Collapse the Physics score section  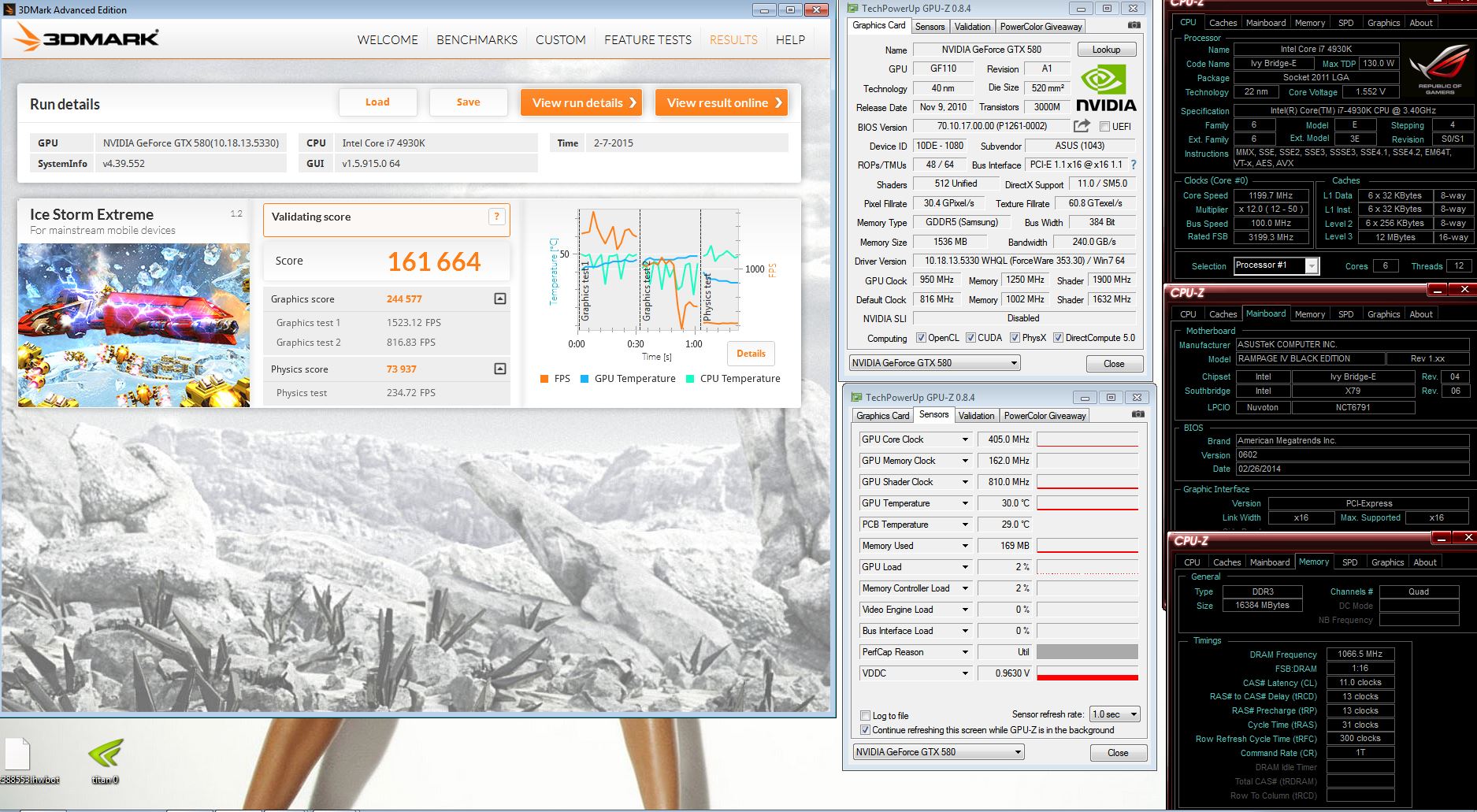(499, 369)
